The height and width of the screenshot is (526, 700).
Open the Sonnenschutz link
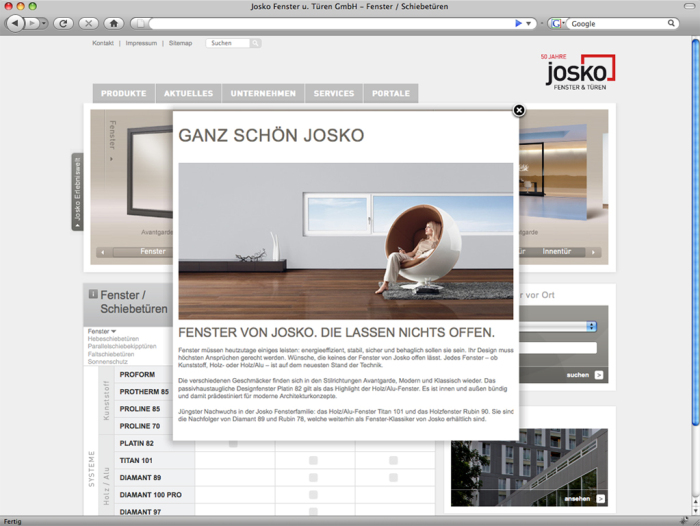pyautogui.click(x=108, y=362)
